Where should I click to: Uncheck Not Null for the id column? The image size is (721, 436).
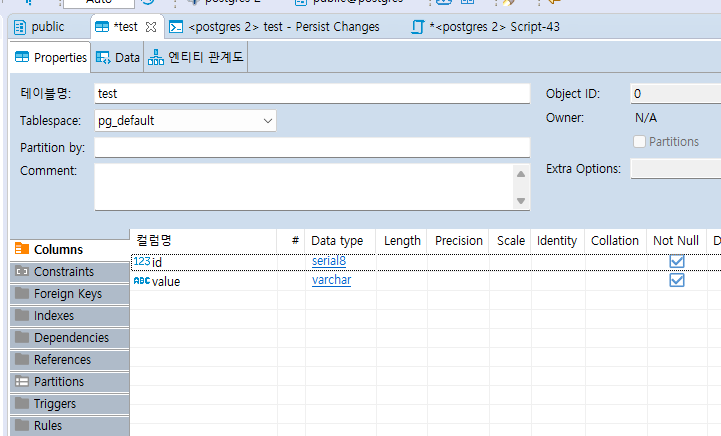point(677,261)
